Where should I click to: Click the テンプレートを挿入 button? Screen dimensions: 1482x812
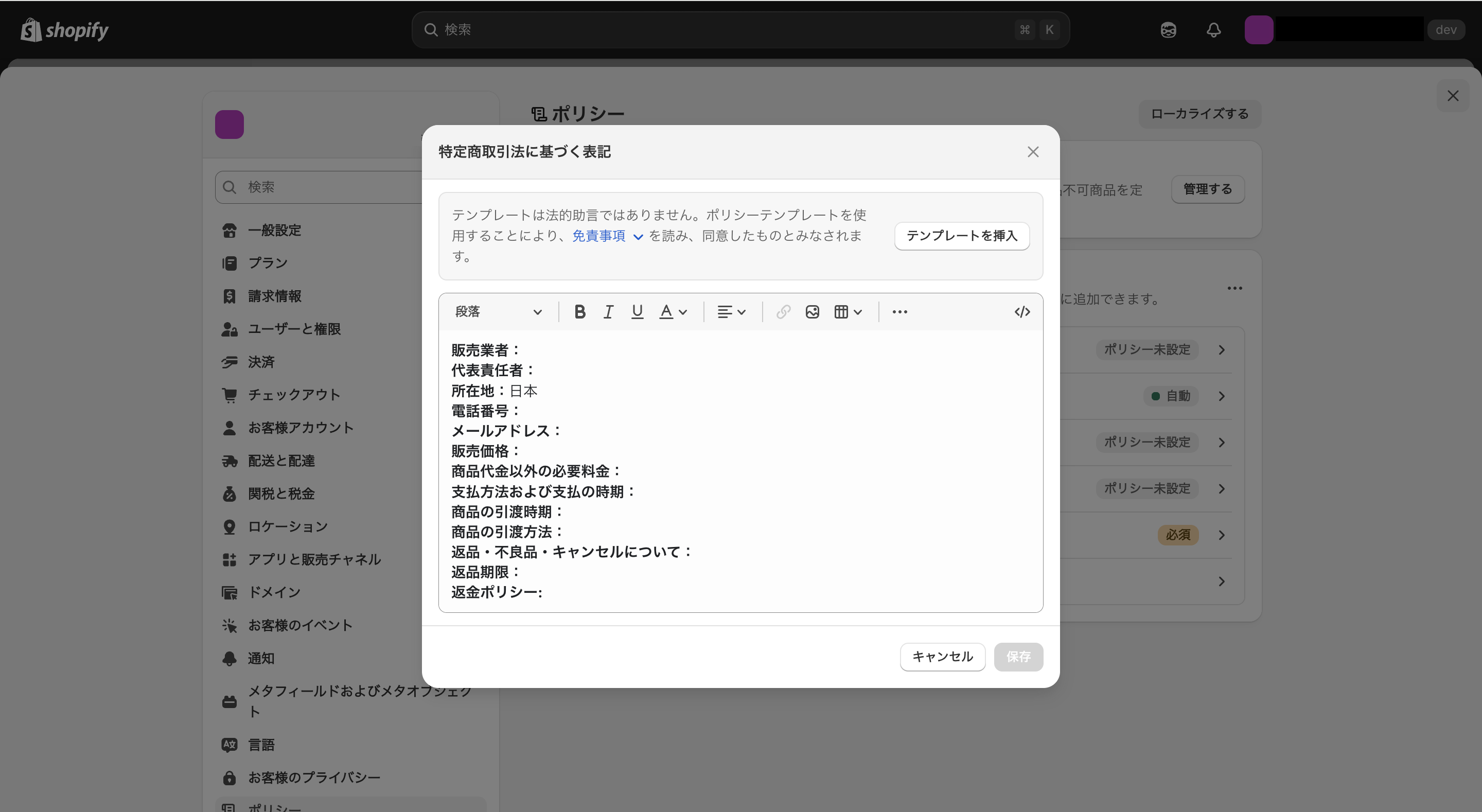click(961, 236)
